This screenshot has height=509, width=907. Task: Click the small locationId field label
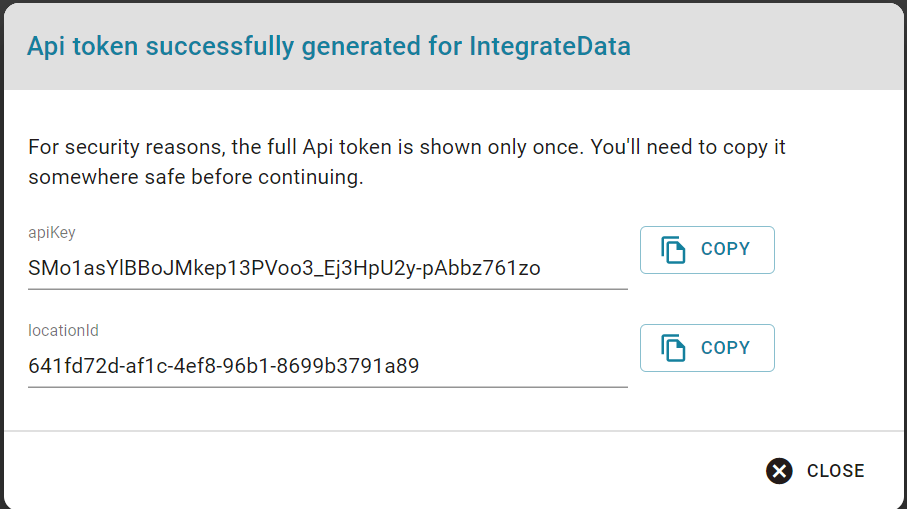click(63, 330)
